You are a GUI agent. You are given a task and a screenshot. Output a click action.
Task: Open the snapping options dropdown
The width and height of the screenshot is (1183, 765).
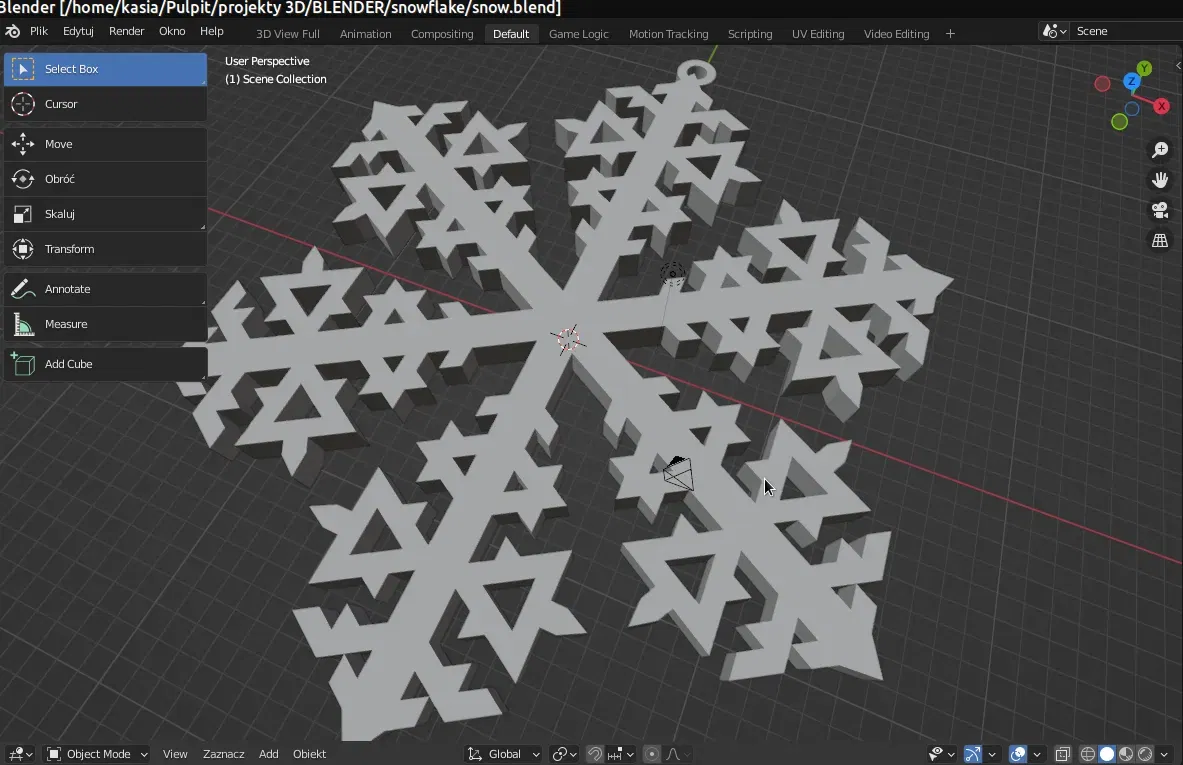tap(621, 754)
